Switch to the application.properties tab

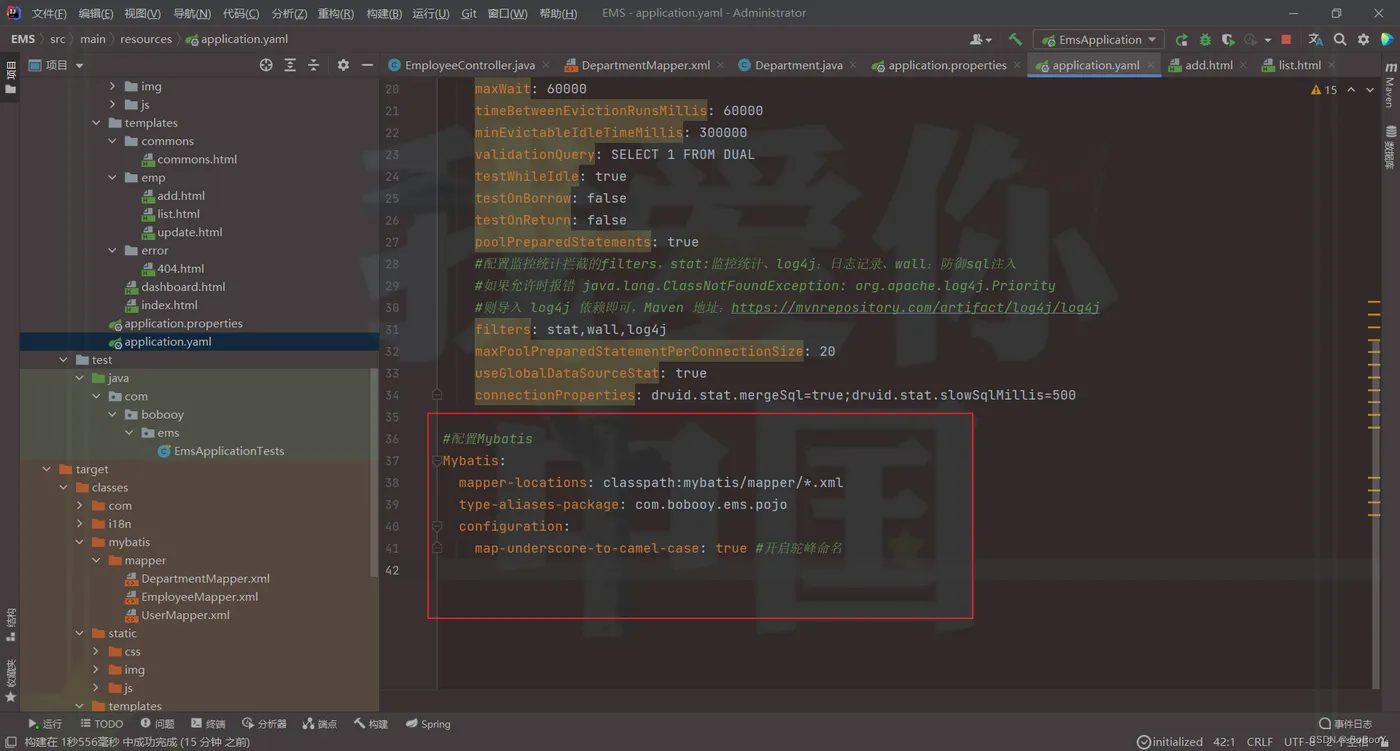pyautogui.click(x=947, y=65)
